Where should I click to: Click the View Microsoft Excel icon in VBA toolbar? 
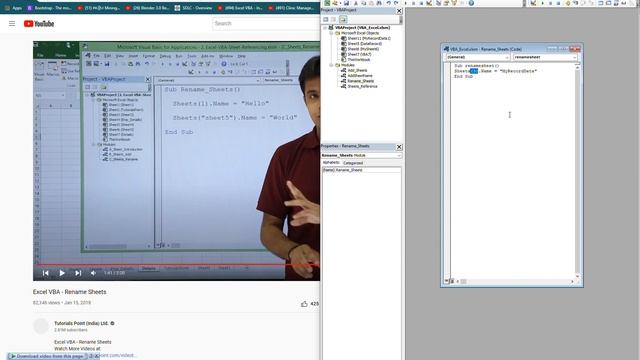(327, 3)
